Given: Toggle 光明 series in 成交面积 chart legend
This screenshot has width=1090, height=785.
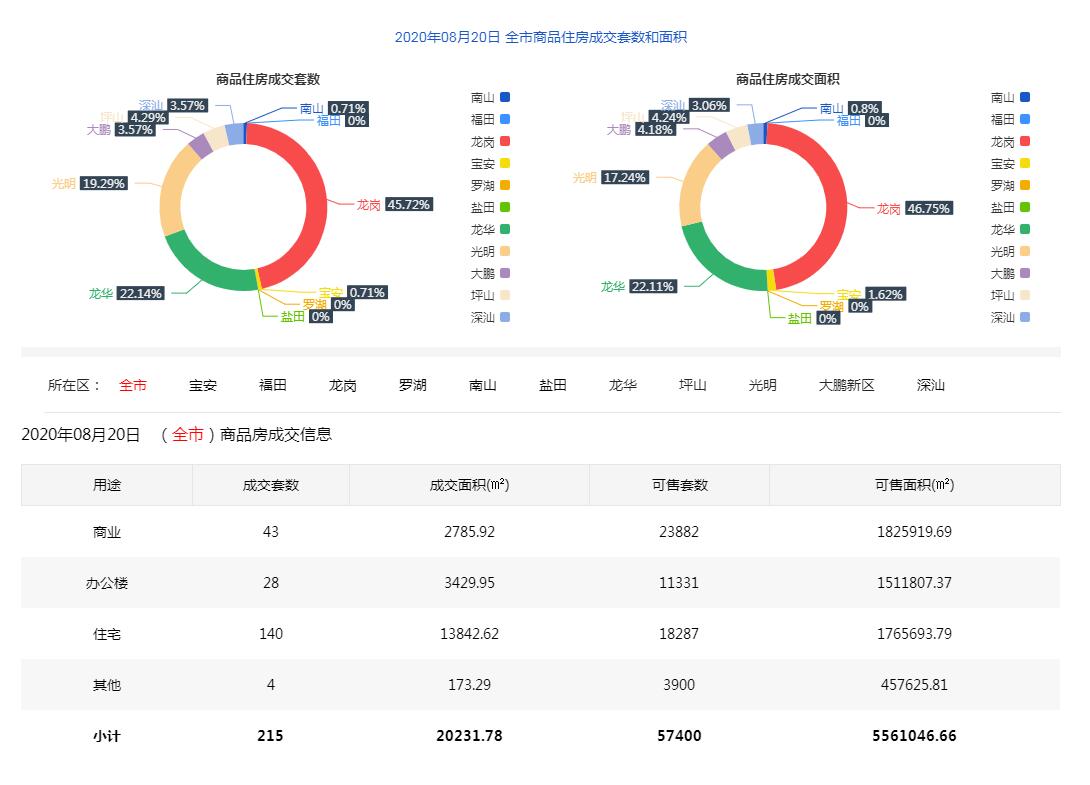Looking at the screenshot, I should 1025,251.
